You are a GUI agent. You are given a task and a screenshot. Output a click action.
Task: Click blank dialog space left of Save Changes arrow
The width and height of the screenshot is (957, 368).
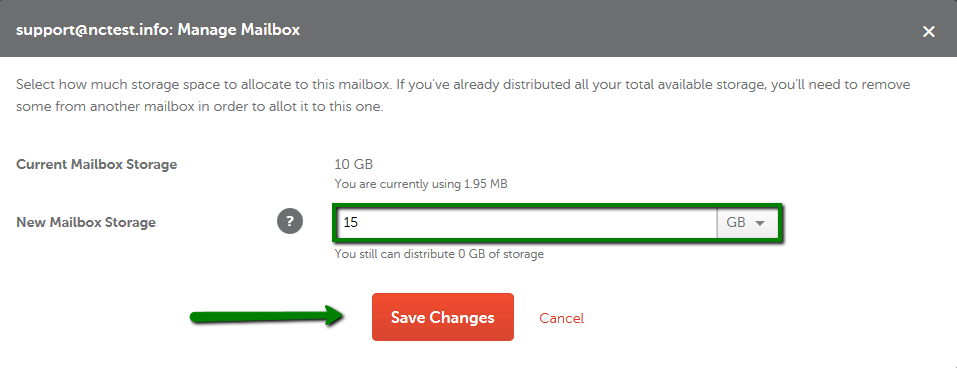pyautogui.click(x=98, y=317)
